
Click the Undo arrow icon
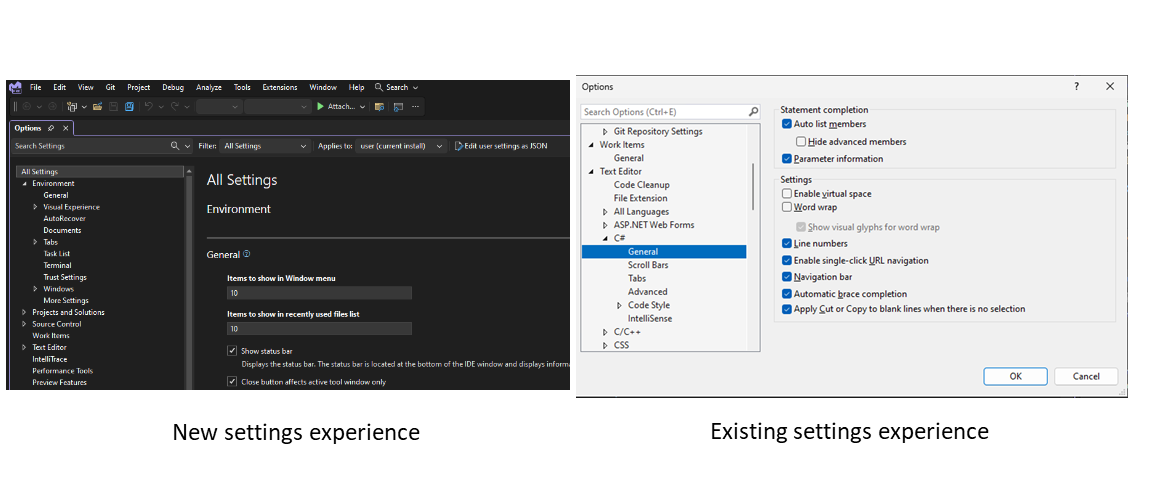(148, 106)
